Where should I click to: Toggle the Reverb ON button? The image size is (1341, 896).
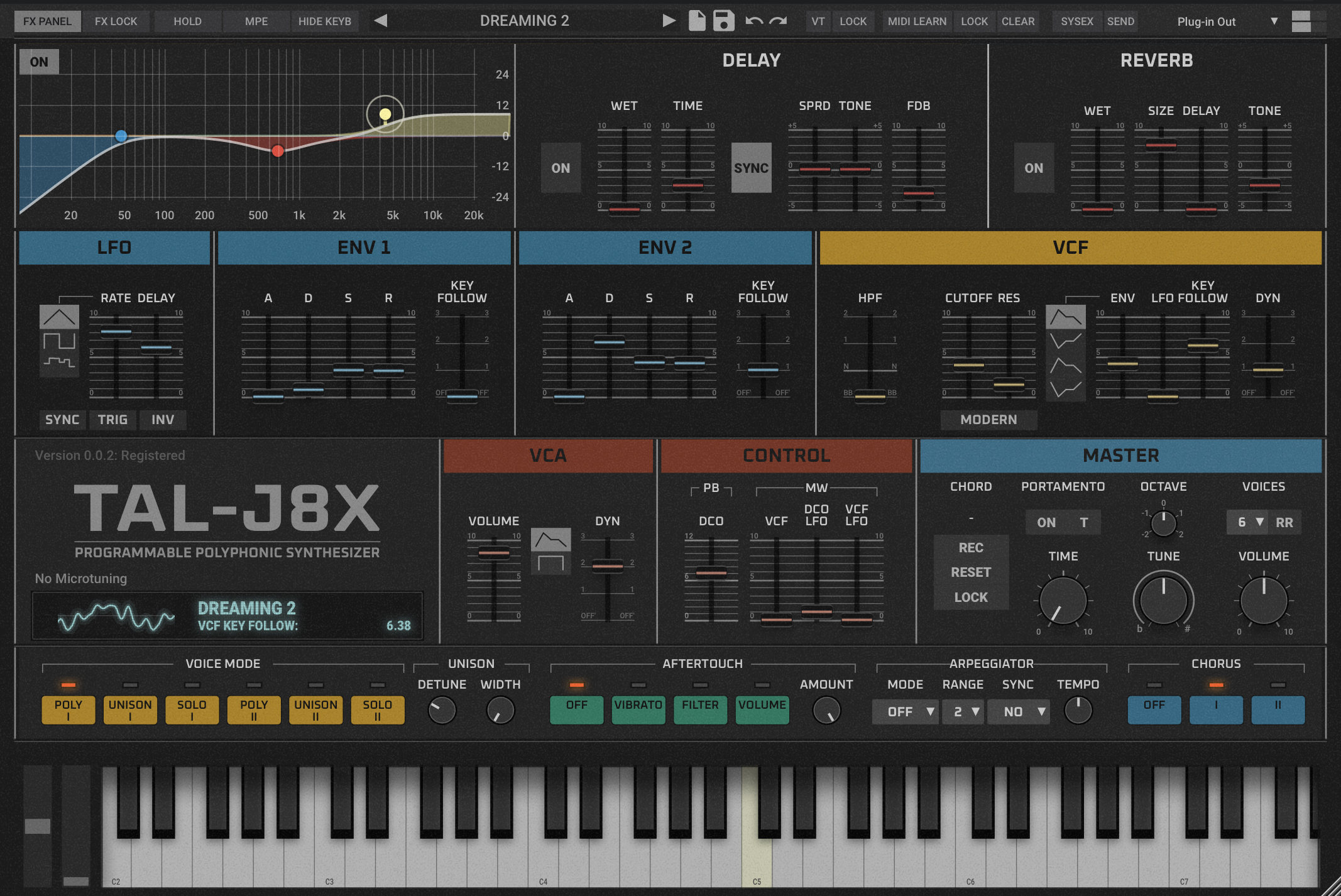click(x=1034, y=168)
